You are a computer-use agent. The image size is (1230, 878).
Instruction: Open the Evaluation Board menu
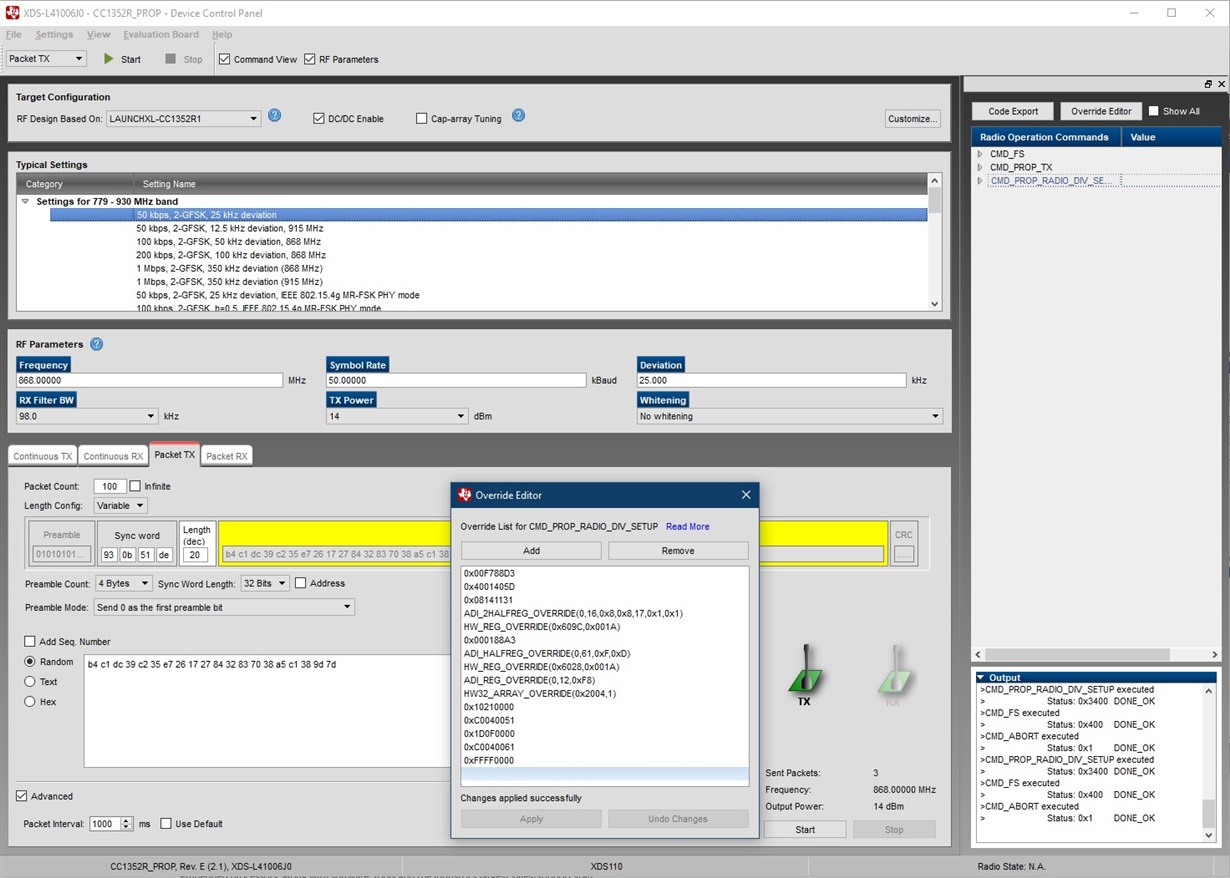point(161,35)
